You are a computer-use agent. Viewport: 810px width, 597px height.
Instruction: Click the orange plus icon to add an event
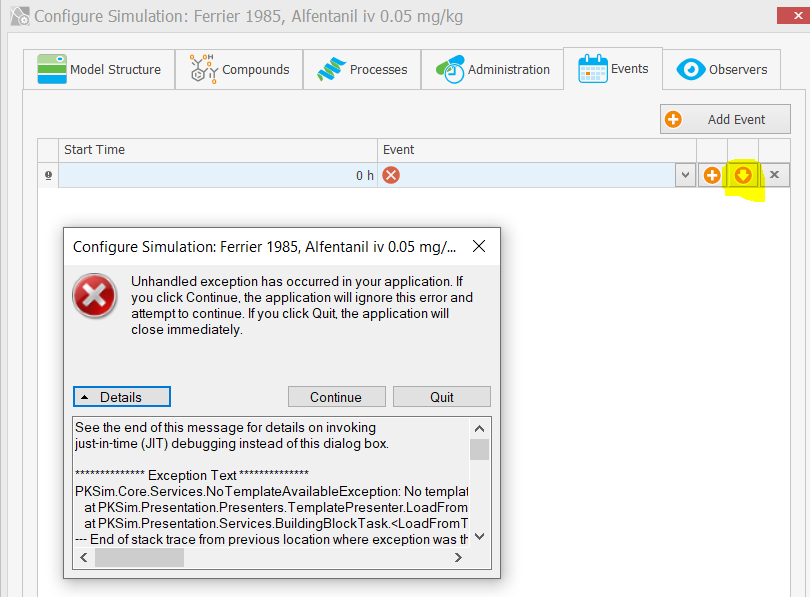[x=712, y=174]
